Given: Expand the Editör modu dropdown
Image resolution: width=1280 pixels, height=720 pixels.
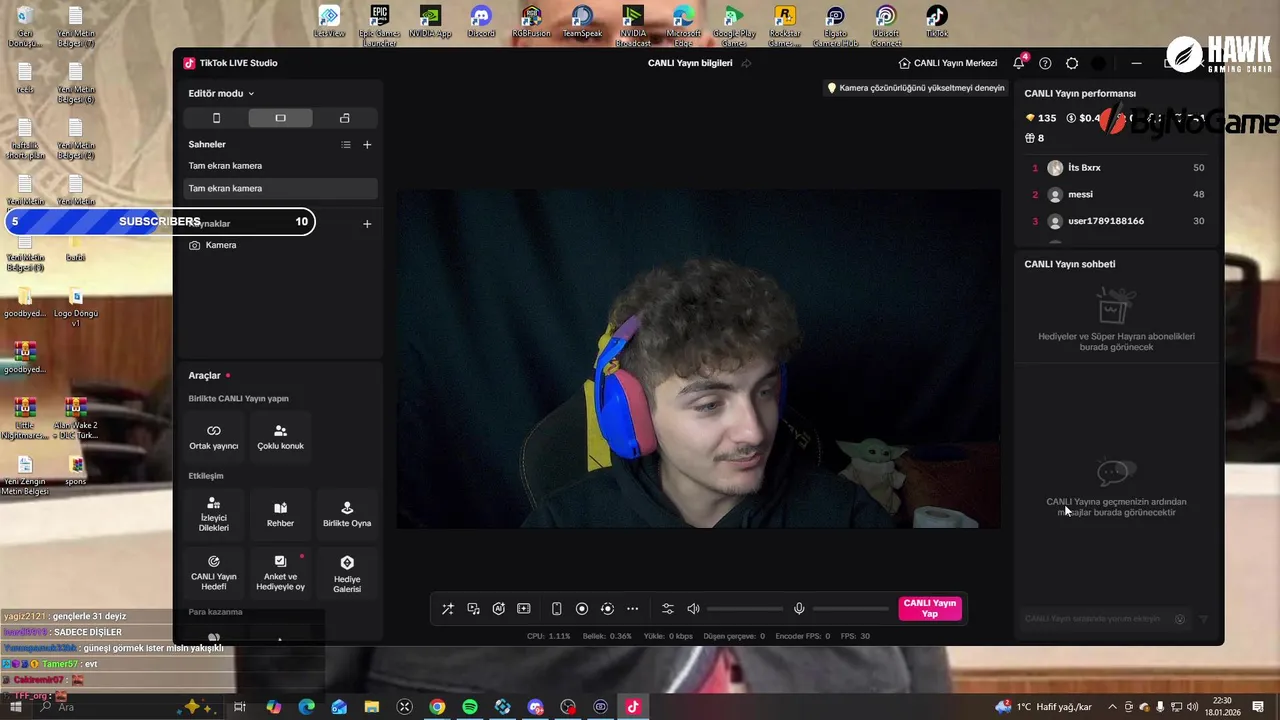Looking at the screenshot, I should (221, 93).
